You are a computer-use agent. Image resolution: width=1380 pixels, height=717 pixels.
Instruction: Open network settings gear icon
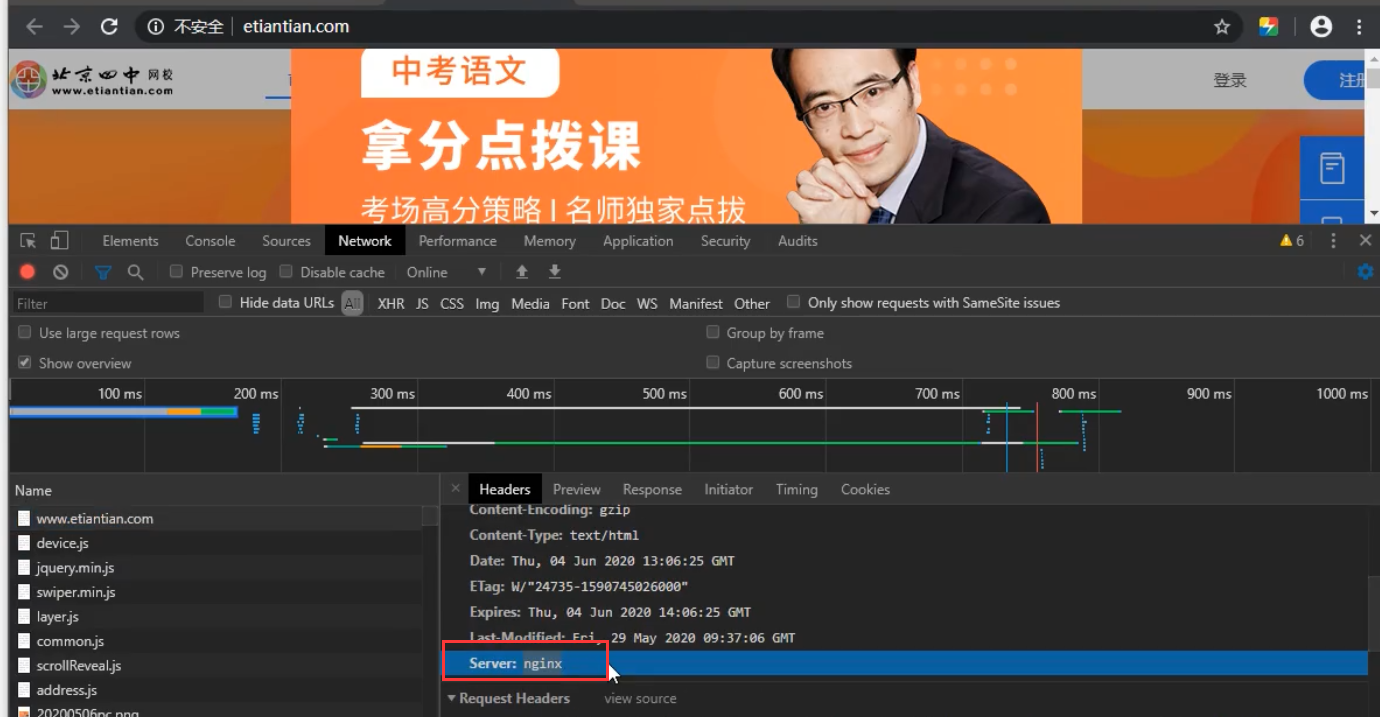(1364, 272)
